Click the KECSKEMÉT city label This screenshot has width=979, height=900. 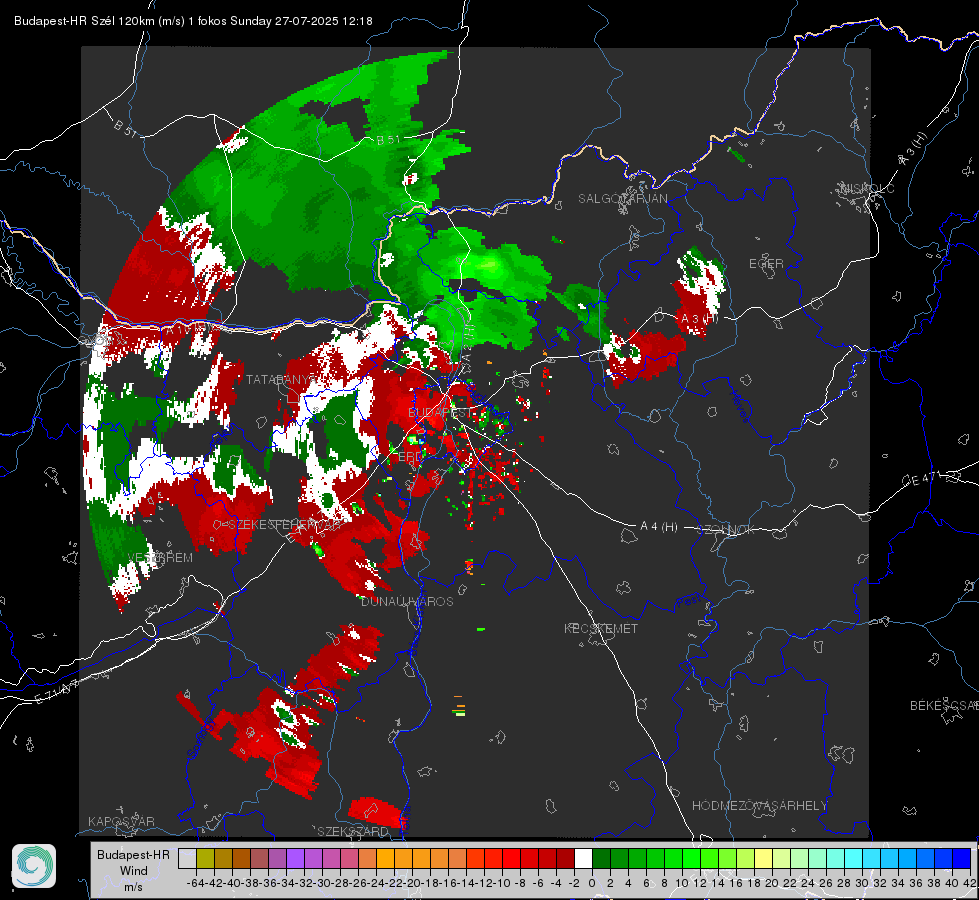click(601, 628)
